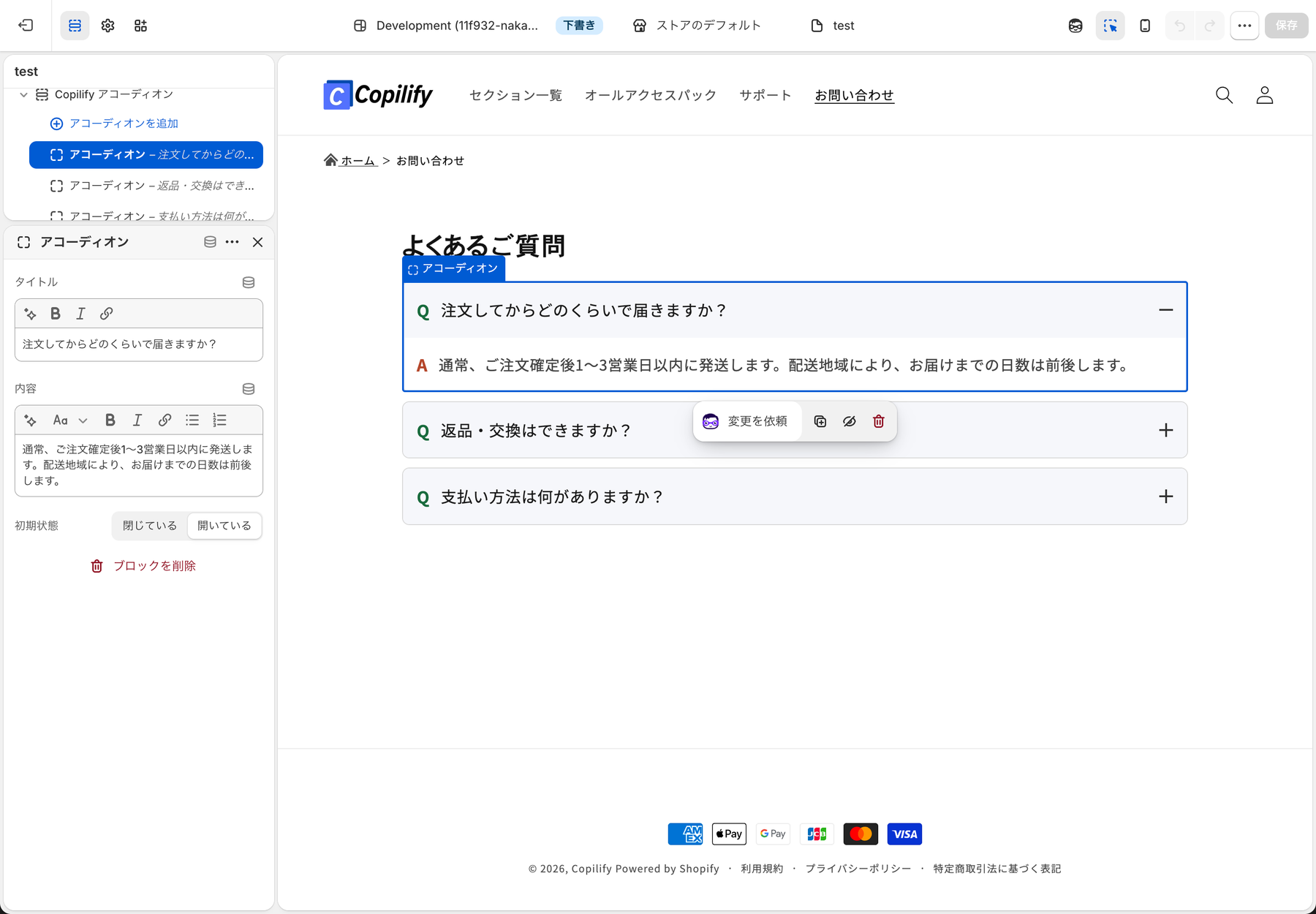The width and height of the screenshot is (1316, 914).
Task: Set initial state to 開いている
Action: pyautogui.click(x=224, y=526)
